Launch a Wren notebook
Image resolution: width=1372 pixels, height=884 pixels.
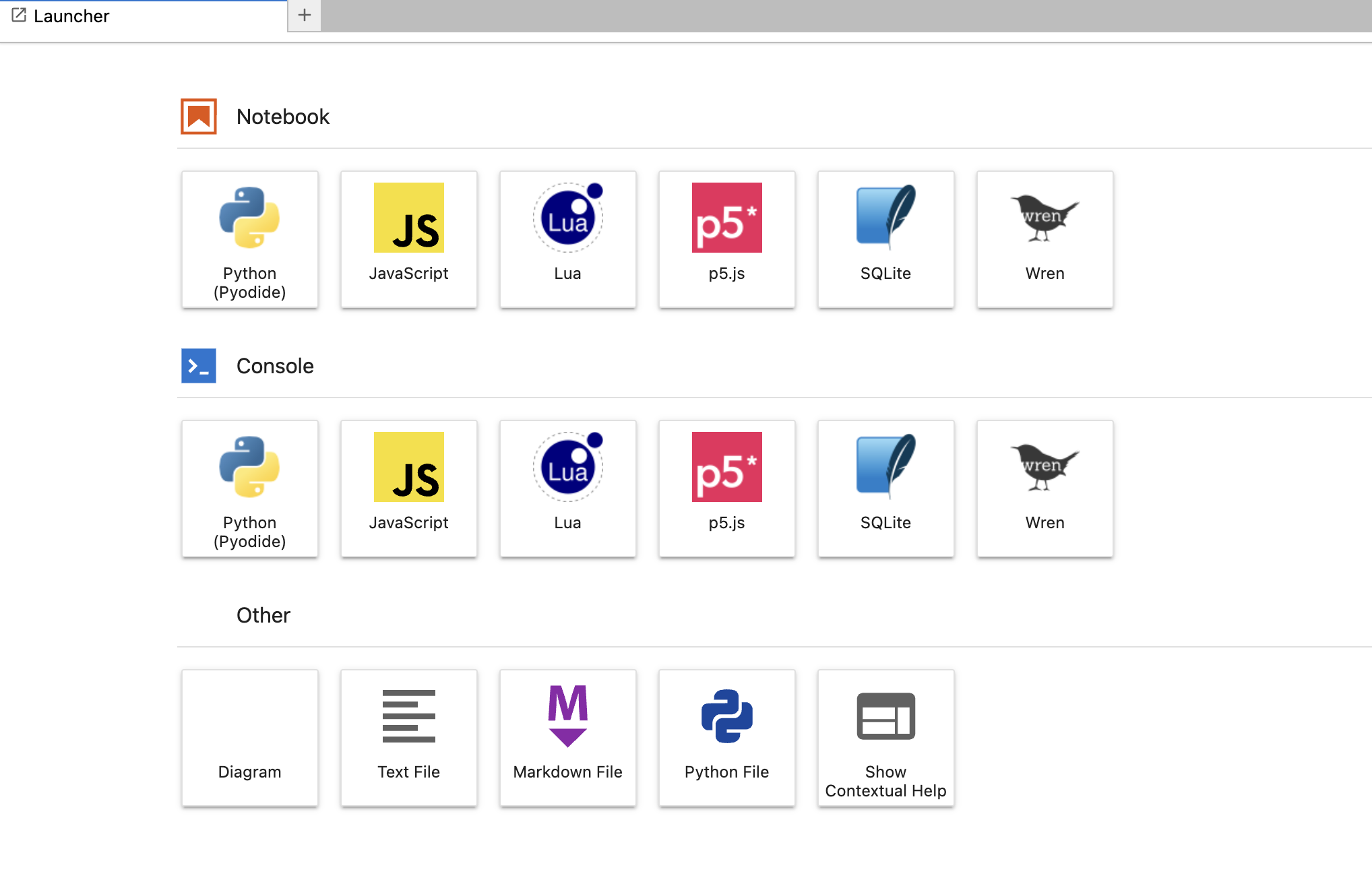1044,239
